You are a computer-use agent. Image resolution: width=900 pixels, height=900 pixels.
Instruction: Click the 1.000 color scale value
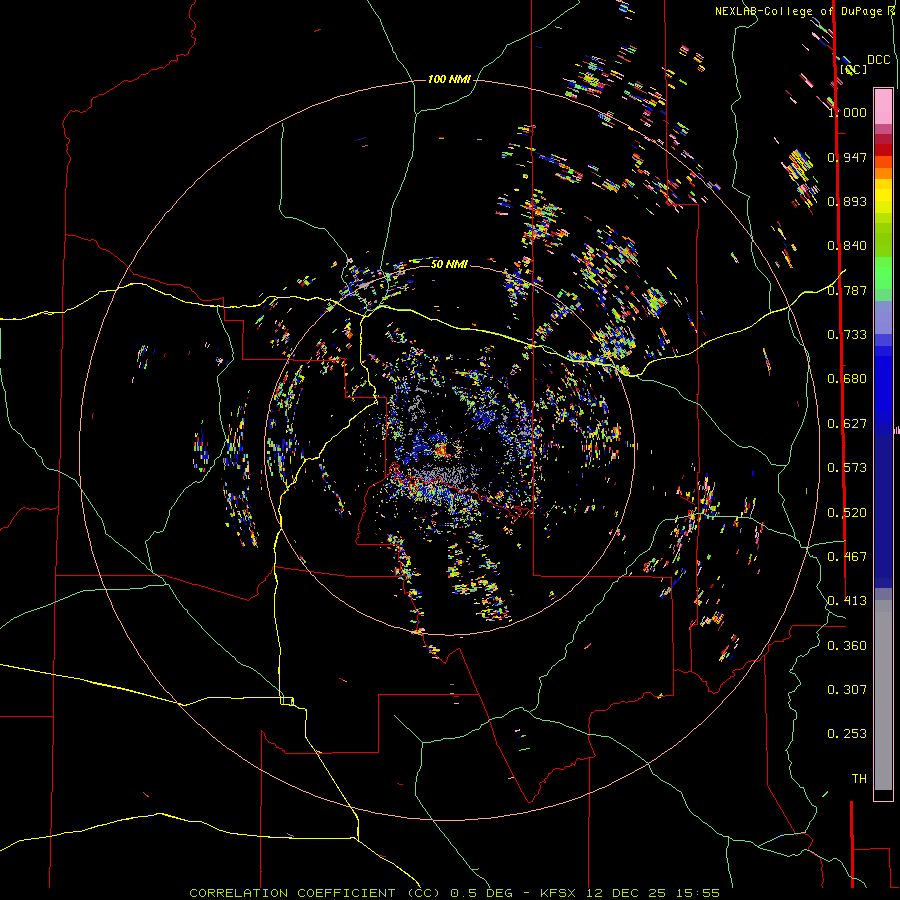847,112
